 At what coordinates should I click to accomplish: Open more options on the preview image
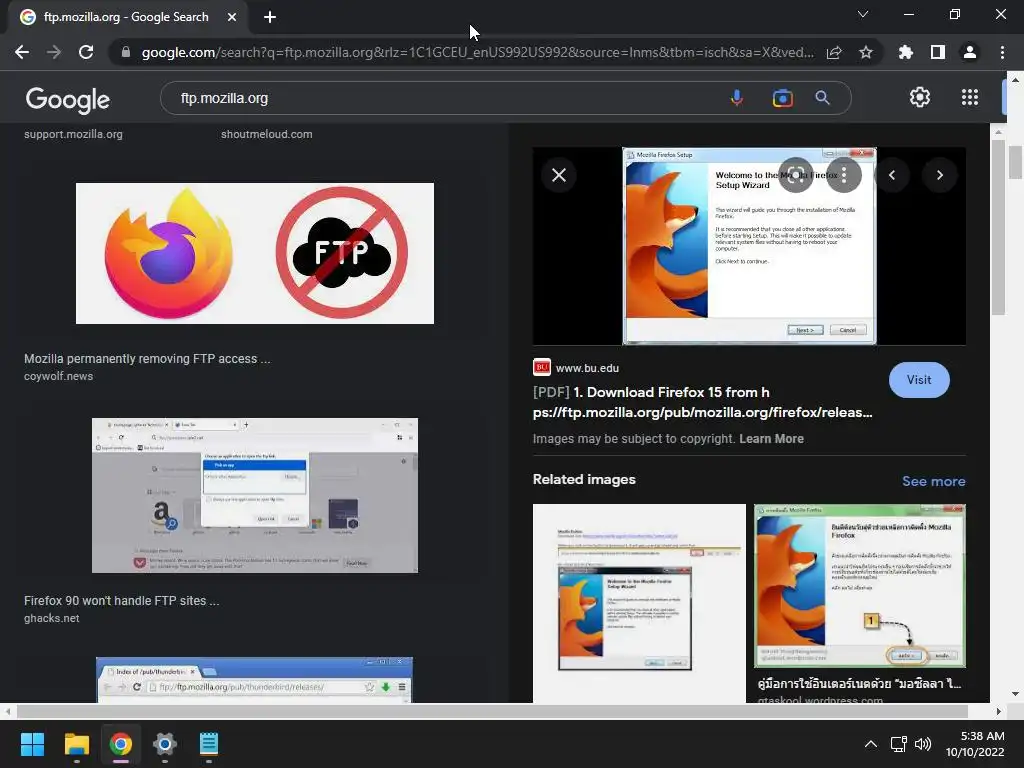click(844, 175)
